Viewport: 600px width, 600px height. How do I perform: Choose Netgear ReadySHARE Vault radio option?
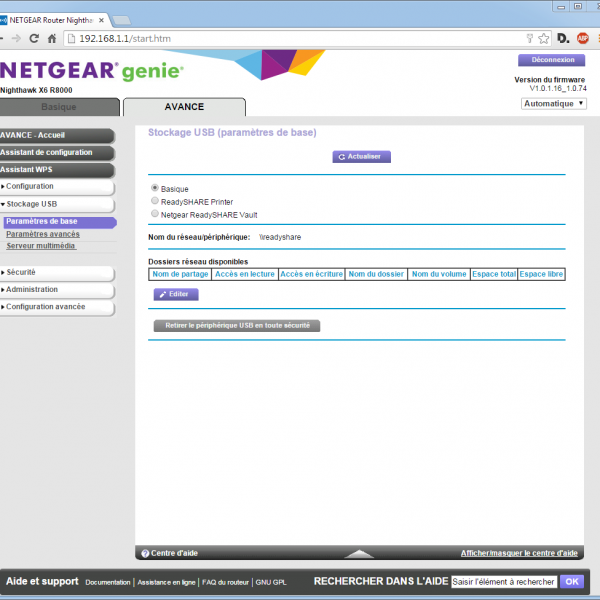154,214
